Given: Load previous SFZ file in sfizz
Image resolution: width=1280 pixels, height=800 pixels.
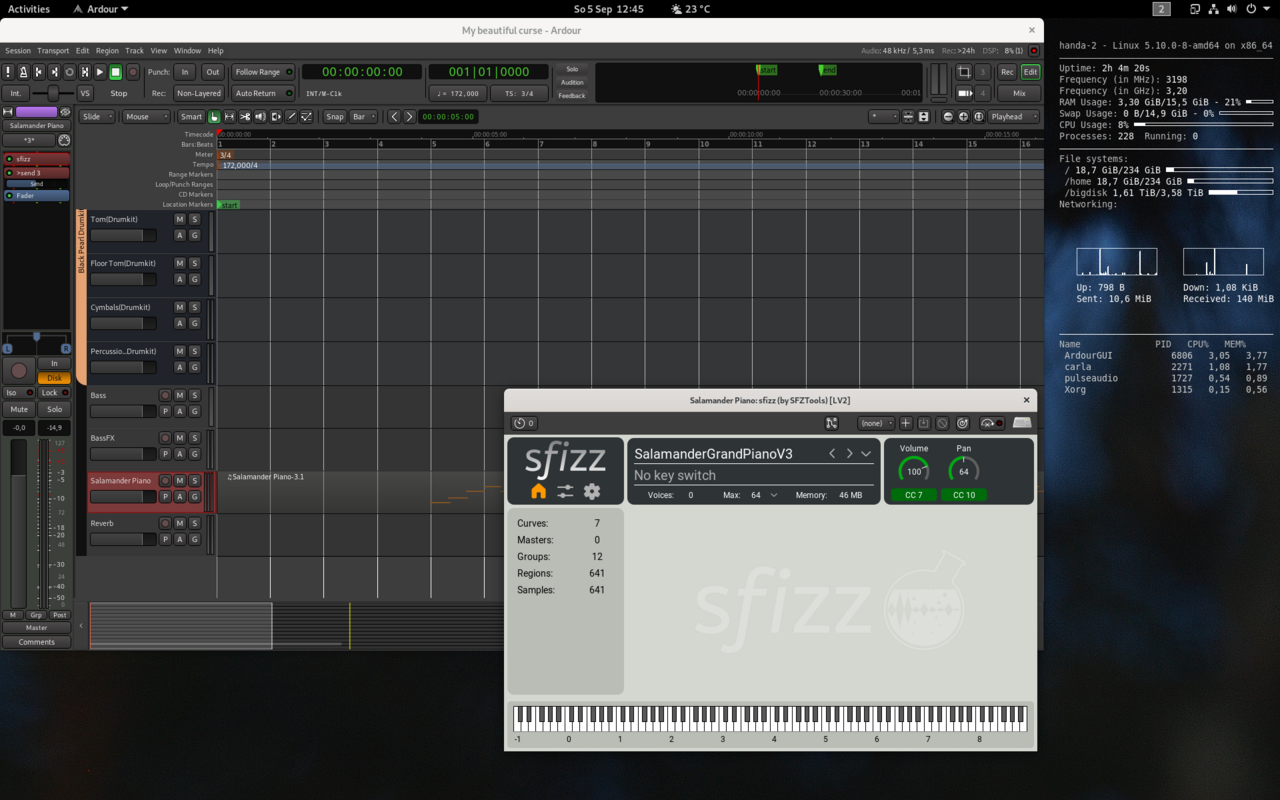Looking at the screenshot, I should pos(832,453).
